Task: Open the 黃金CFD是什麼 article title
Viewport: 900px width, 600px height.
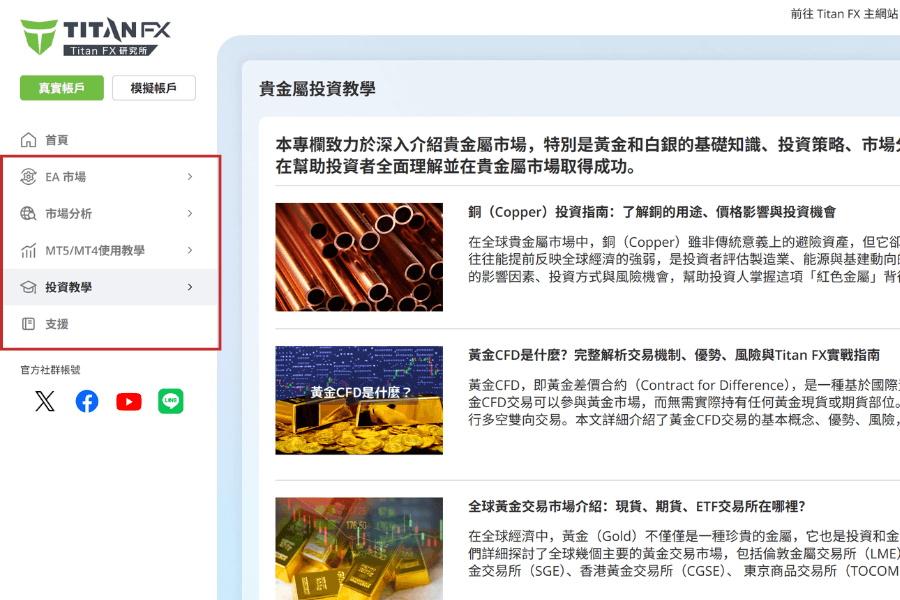Action: (674, 355)
